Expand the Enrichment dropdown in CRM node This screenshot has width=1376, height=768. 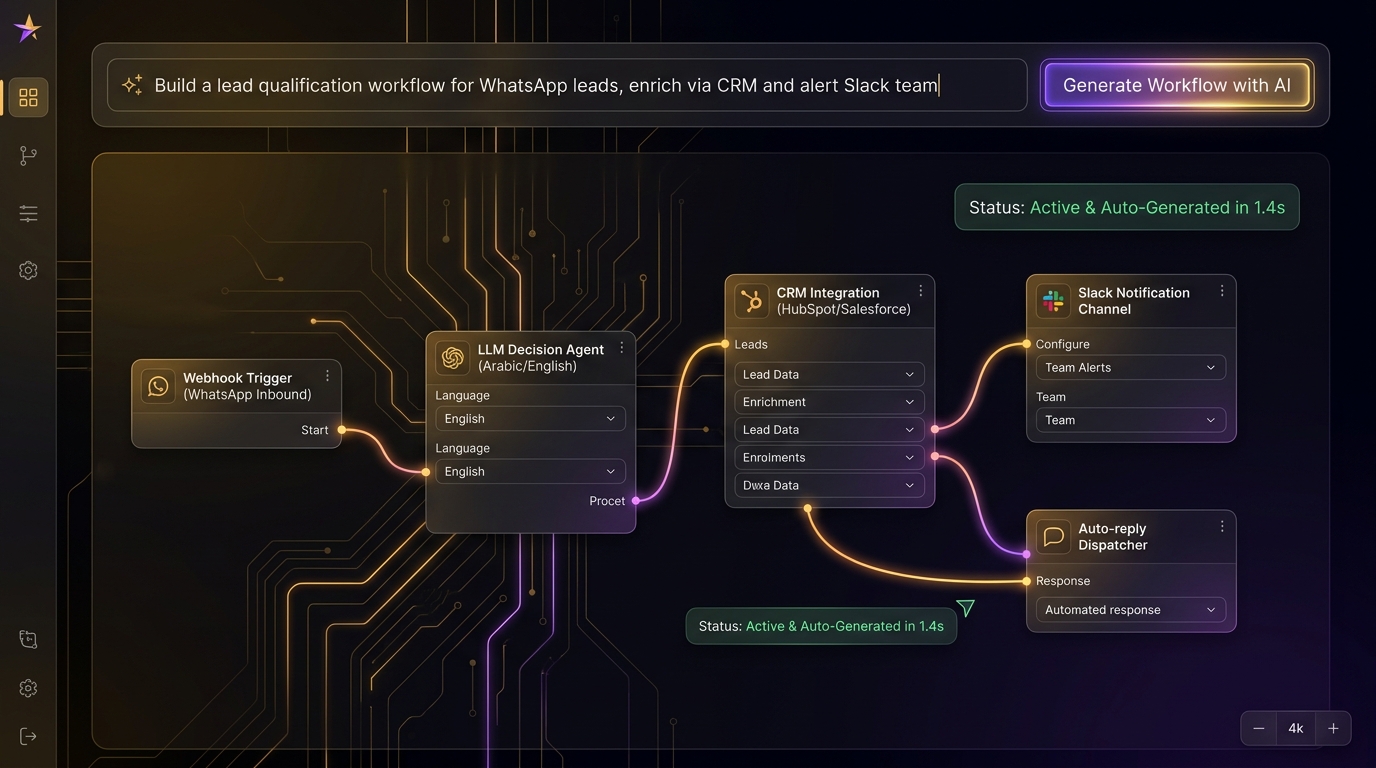point(829,402)
